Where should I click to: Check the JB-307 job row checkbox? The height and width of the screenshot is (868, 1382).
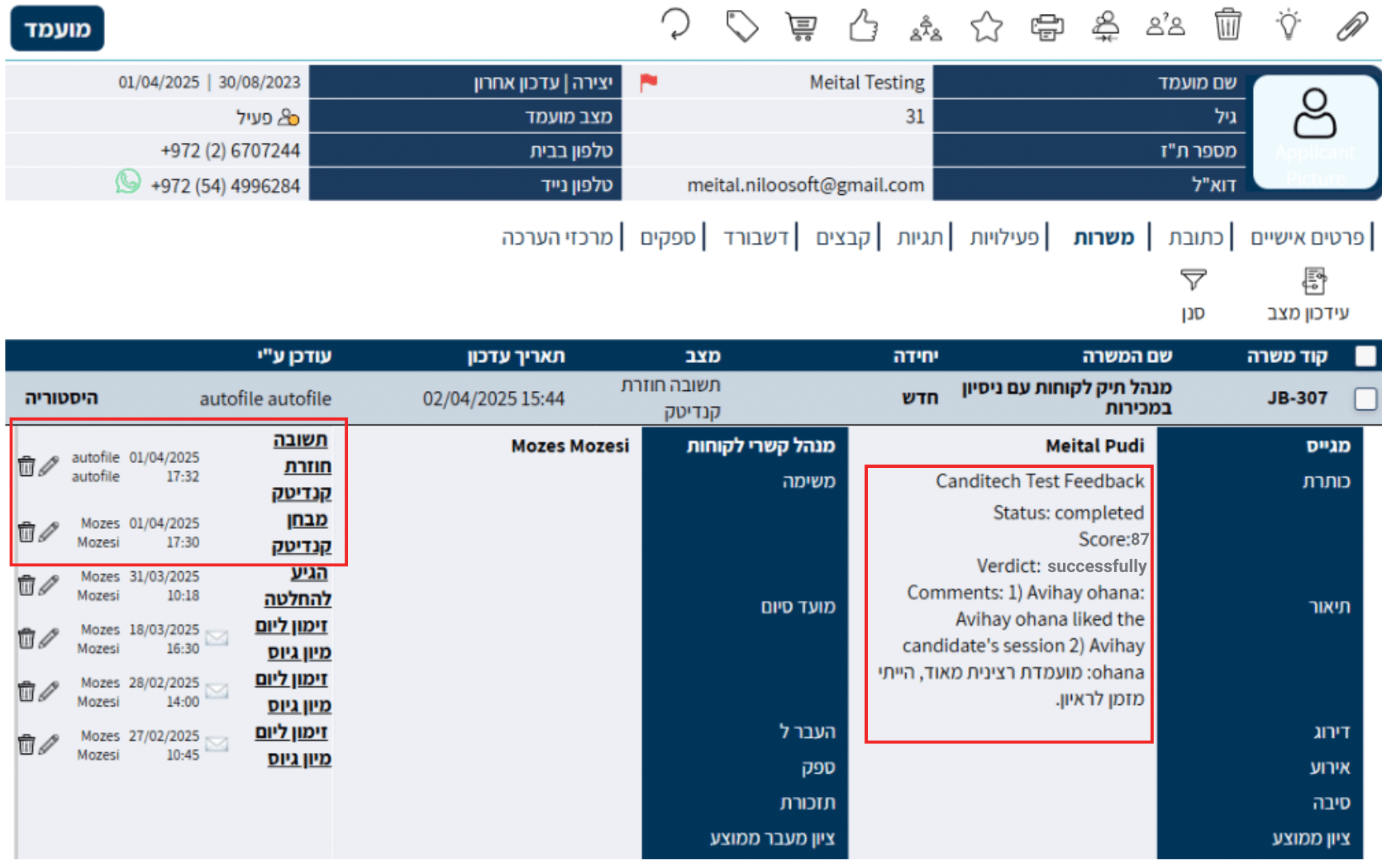click(x=1365, y=398)
